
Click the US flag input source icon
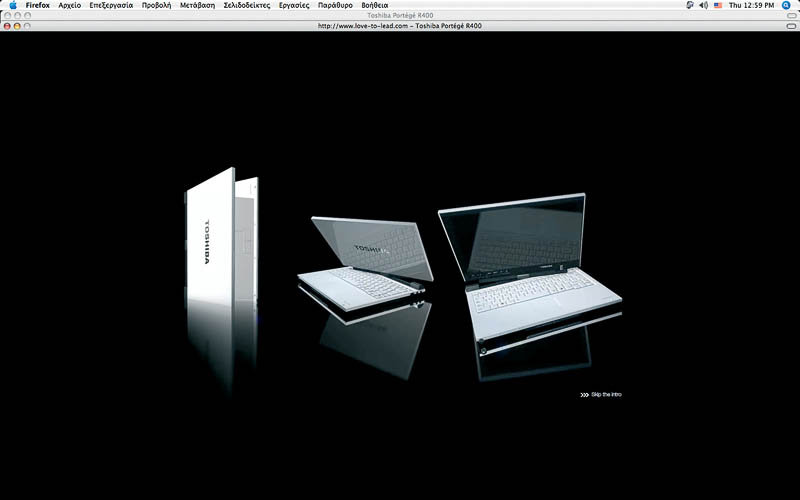pyautogui.click(x=718, y=5)
